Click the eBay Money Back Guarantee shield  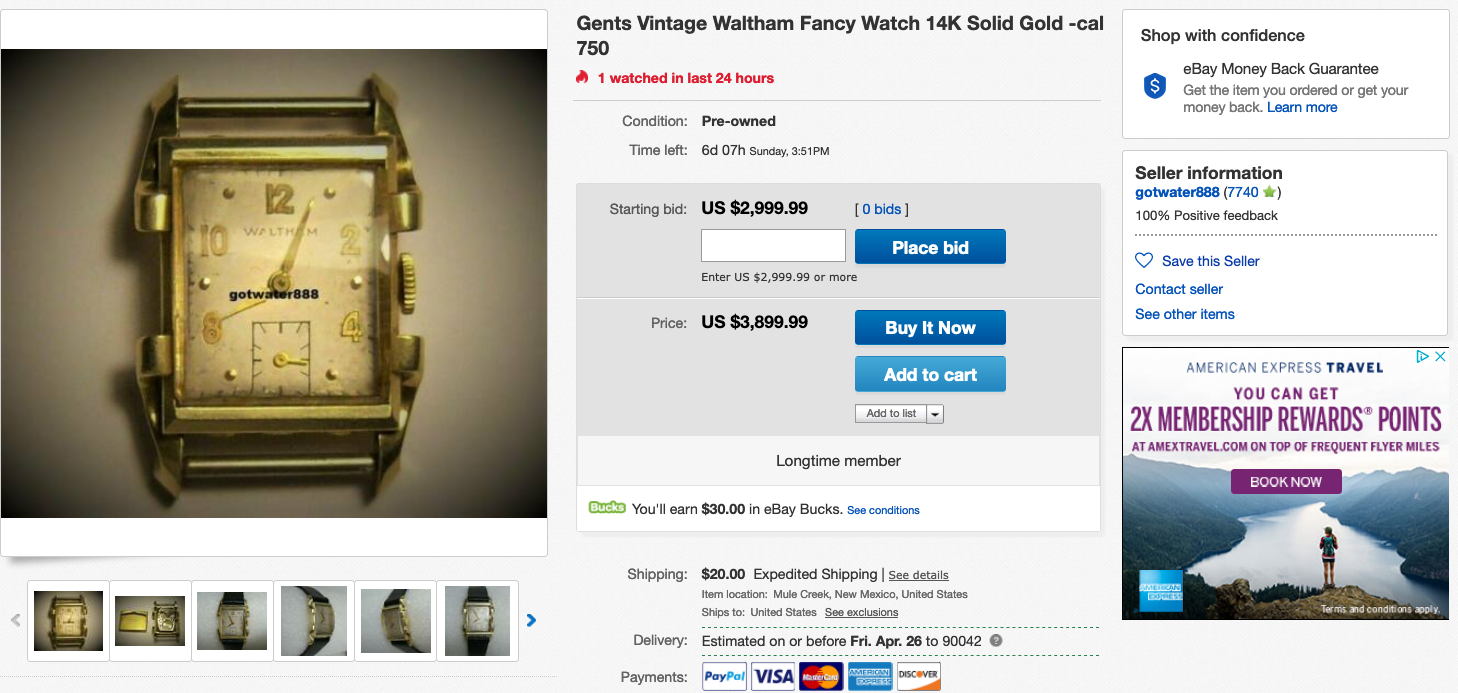tap(1155, 86)
